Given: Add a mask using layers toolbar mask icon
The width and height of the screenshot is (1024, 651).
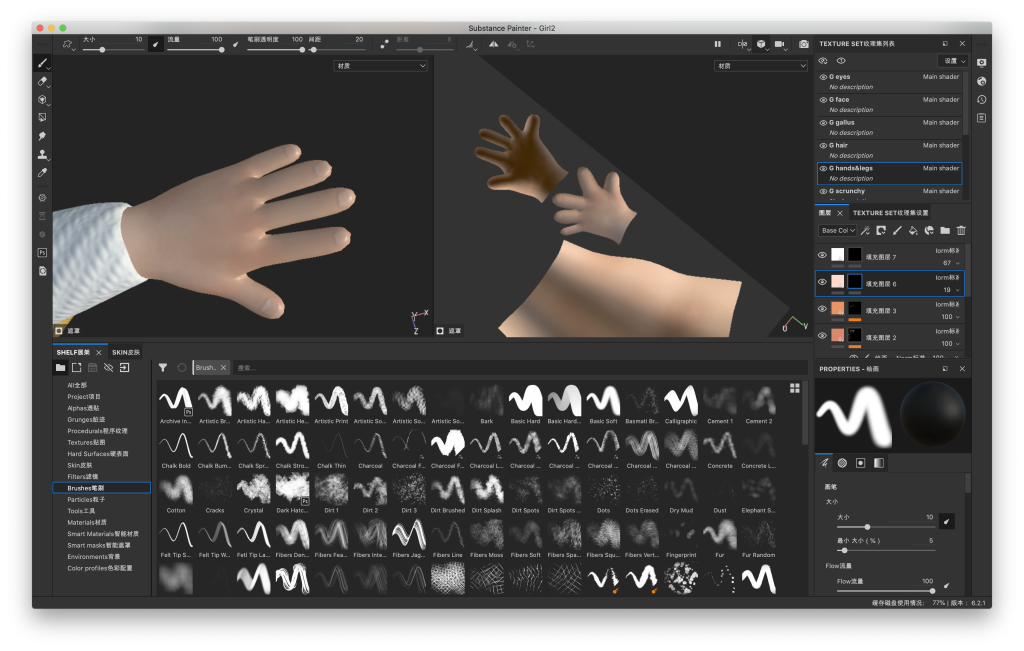Looking at the screenshot, I should (881, 230).
